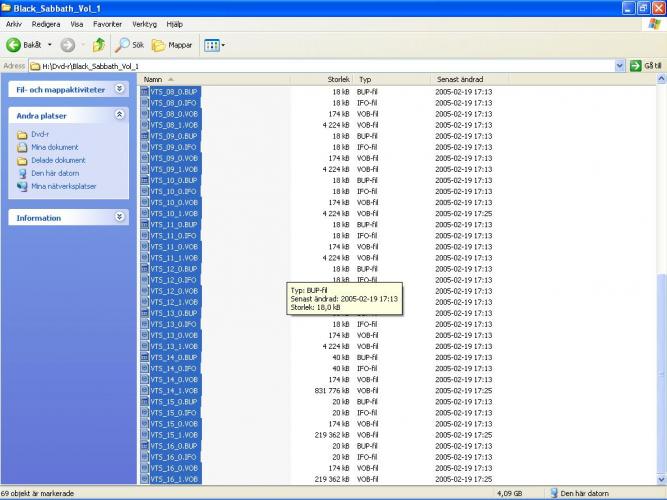This screenshot has height=500, width=667.
Task: Click the Gå till button
Action: point(647,66)
